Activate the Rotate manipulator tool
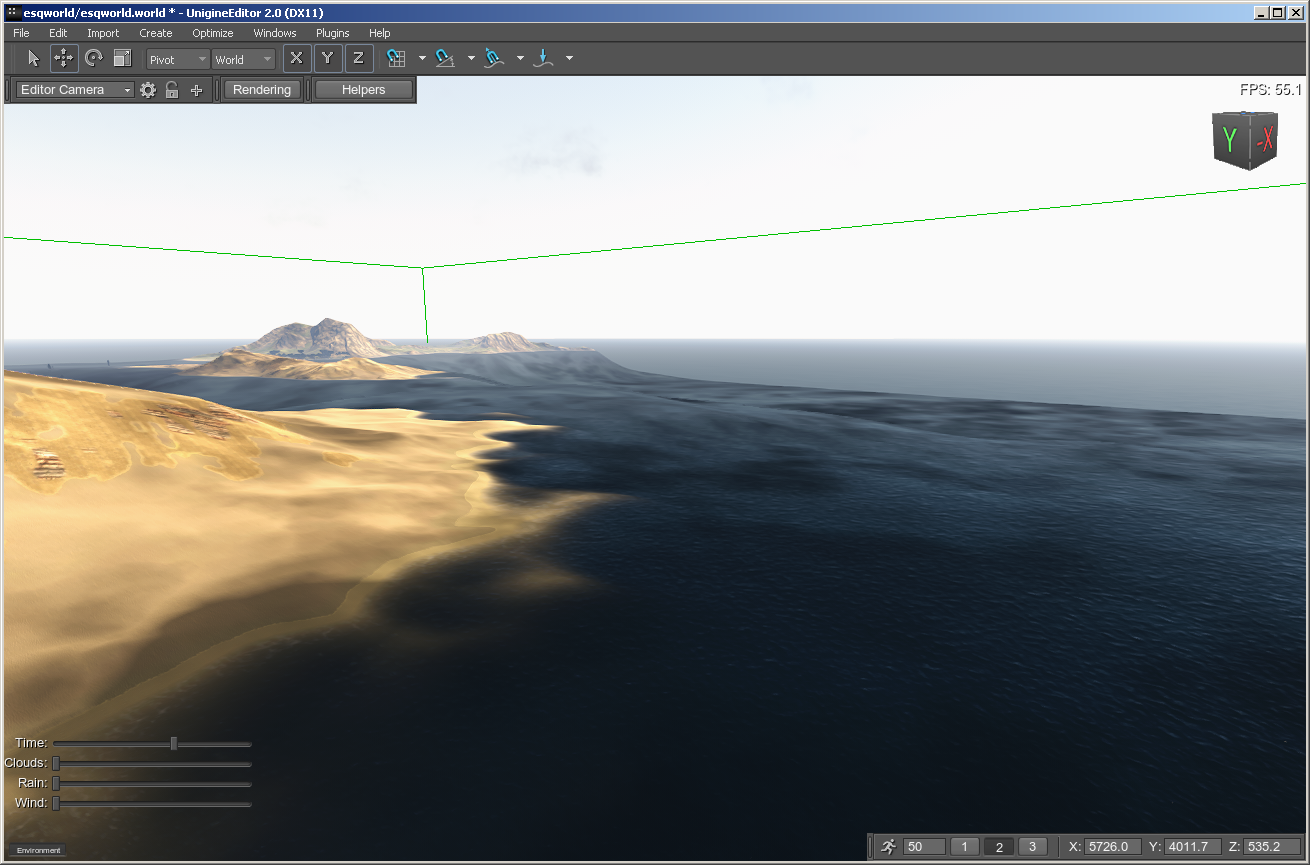This screenshot has height=865, width=1310. point(94,58)
